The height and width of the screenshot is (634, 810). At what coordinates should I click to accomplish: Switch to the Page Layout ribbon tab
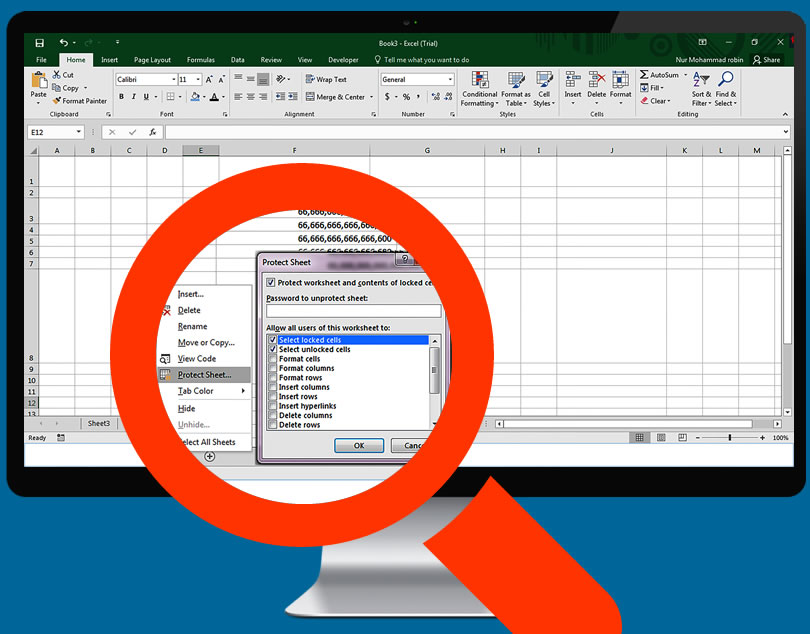tap(152, 60)
